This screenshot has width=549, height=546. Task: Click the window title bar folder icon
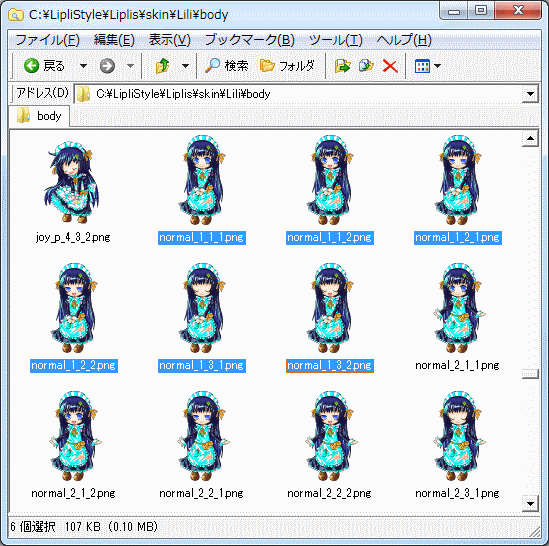click(x=16, y=15)
